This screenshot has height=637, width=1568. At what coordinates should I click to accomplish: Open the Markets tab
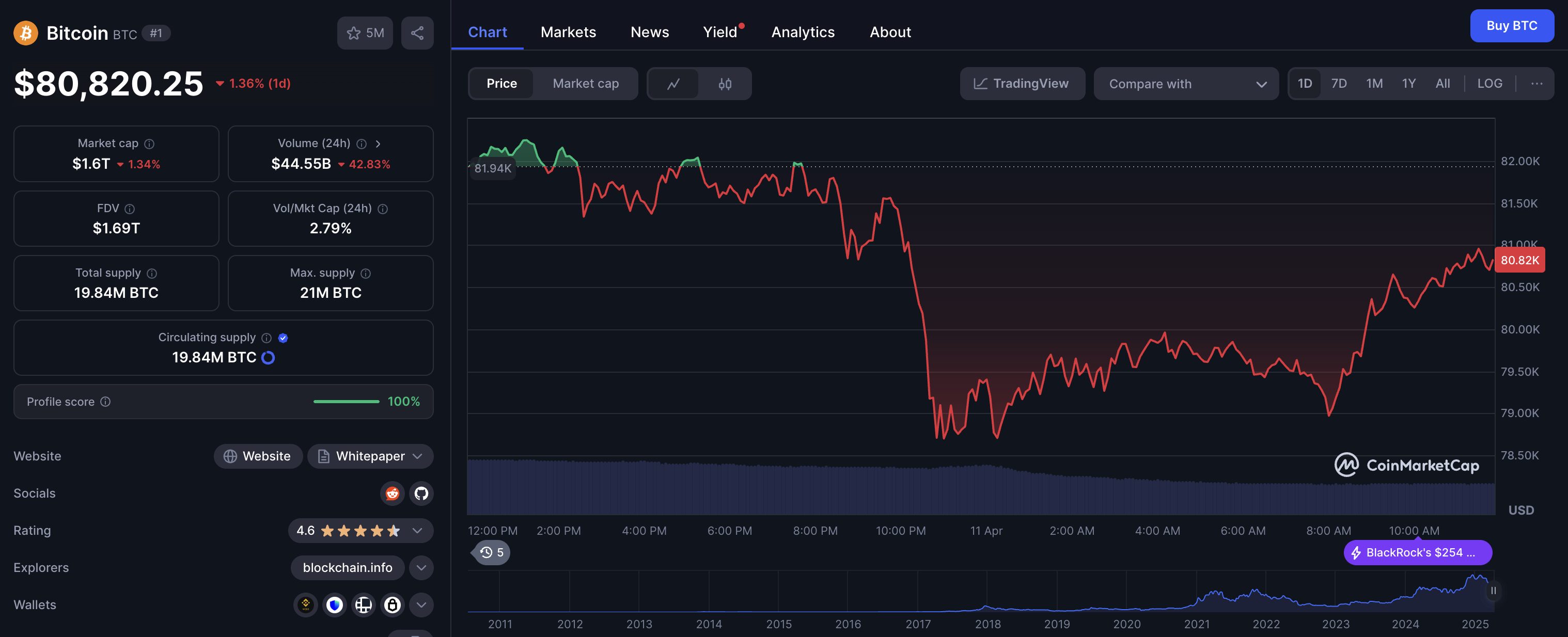(x=568, y=32)
